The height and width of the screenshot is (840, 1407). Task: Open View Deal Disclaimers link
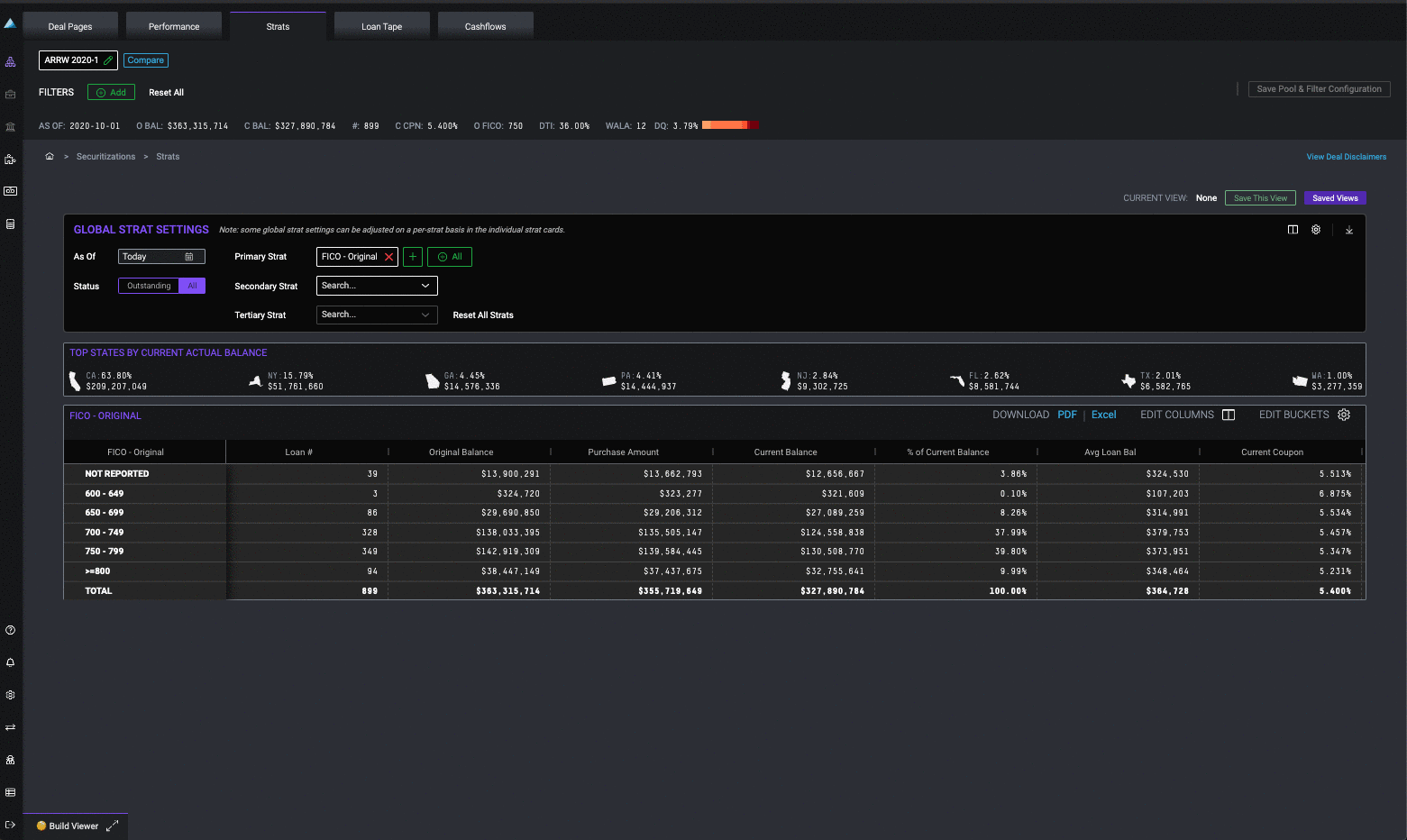[x=1347, y=157]
